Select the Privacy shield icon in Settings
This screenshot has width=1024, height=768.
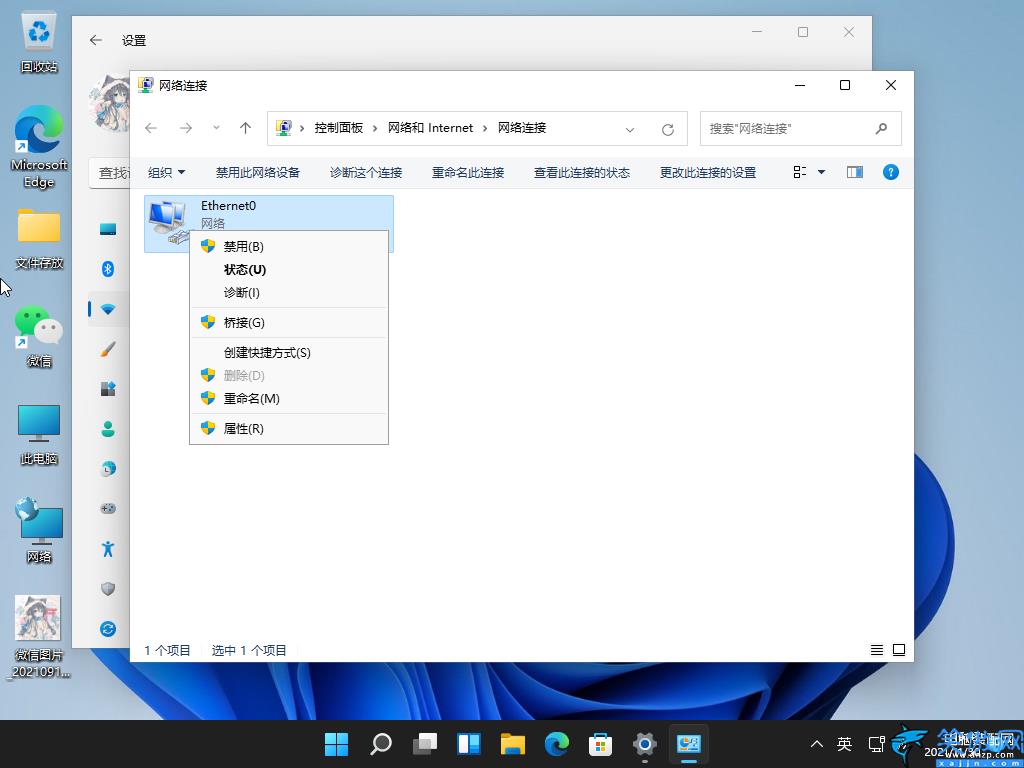click(108, 588)
